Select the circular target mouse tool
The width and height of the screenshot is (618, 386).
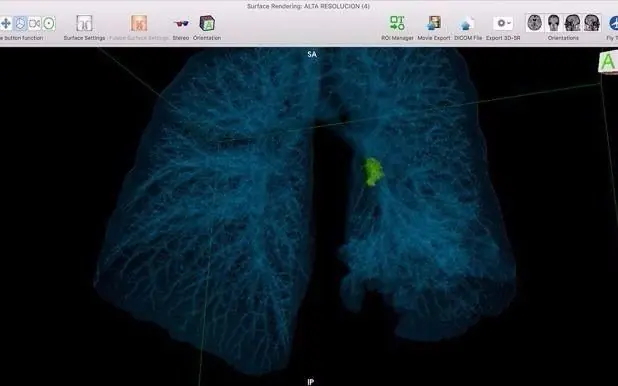point(49,24)
